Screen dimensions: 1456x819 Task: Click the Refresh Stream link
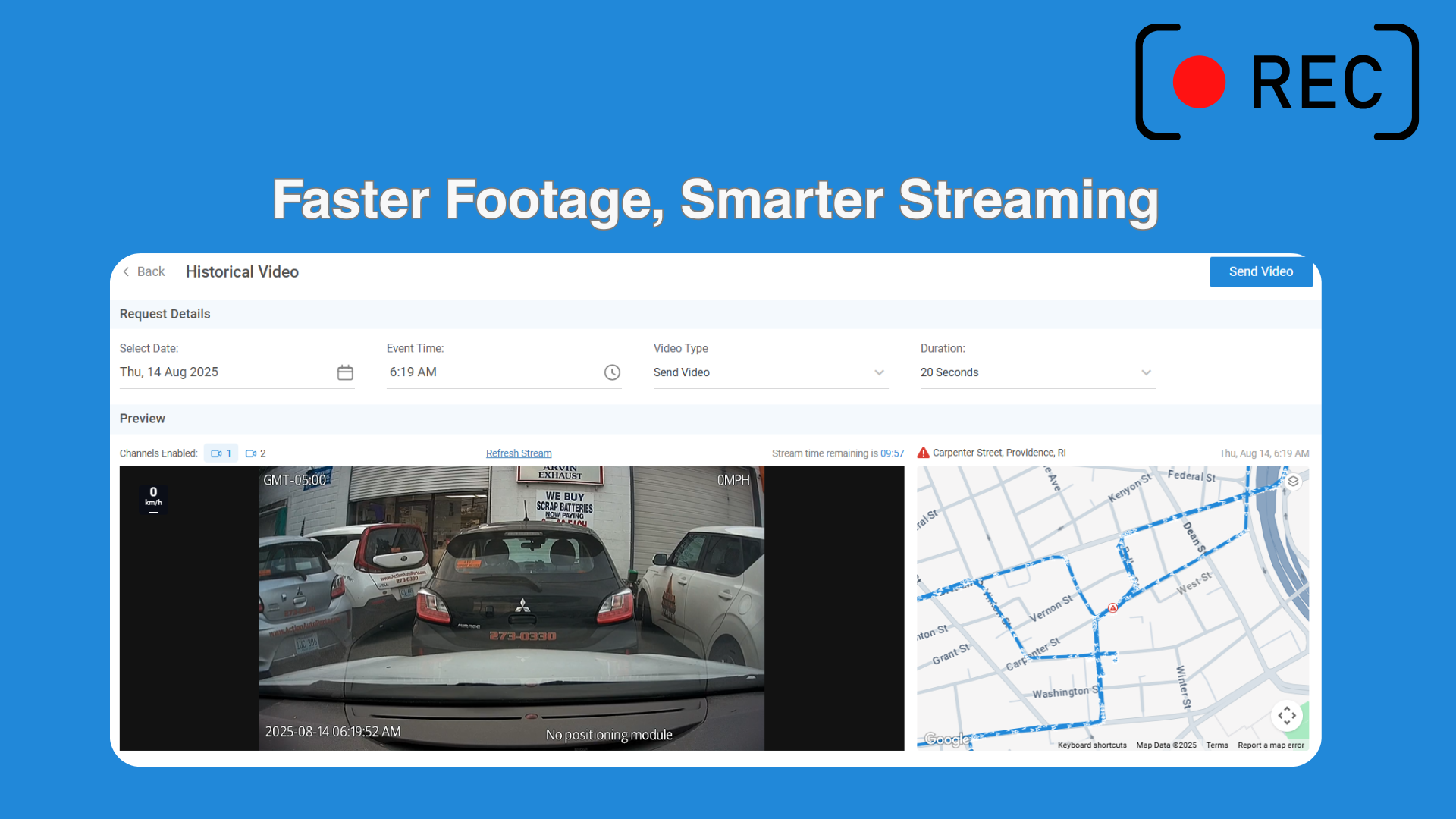coord(519,453)
